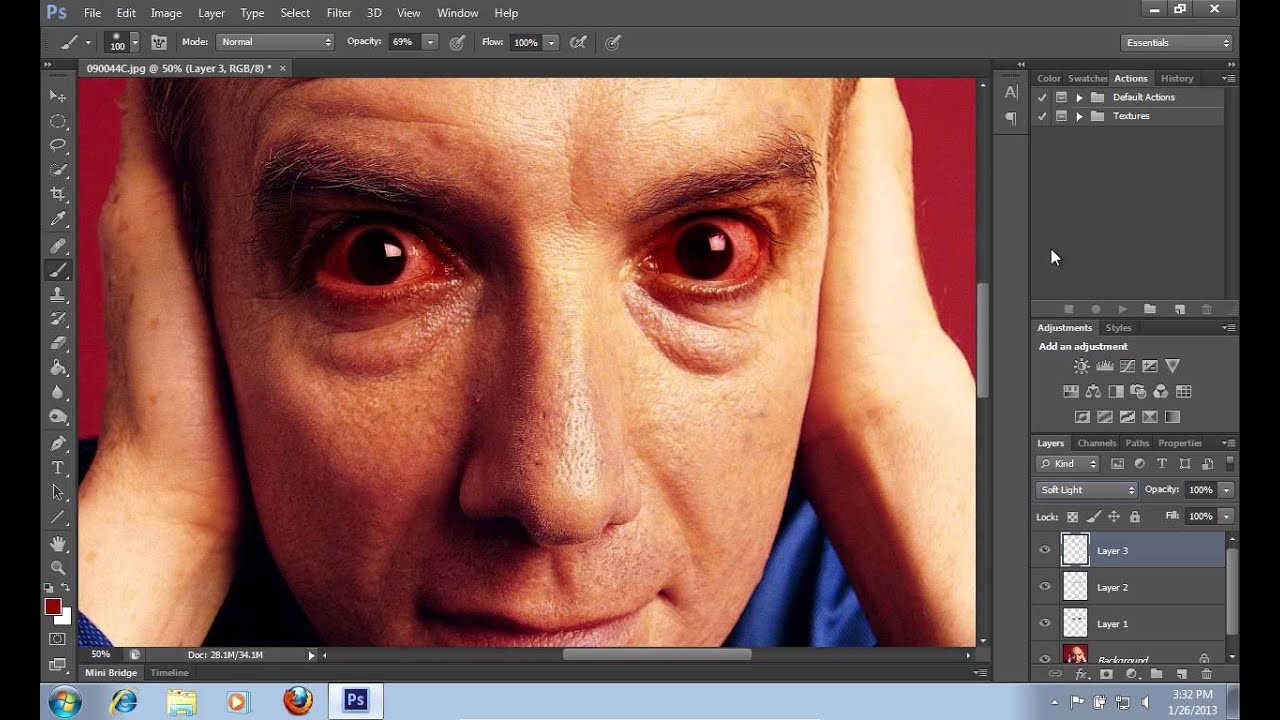This screenshot has height=720, width=1280.
Task: Select the Spot Healing Brush tool
Action: point(58,246)
